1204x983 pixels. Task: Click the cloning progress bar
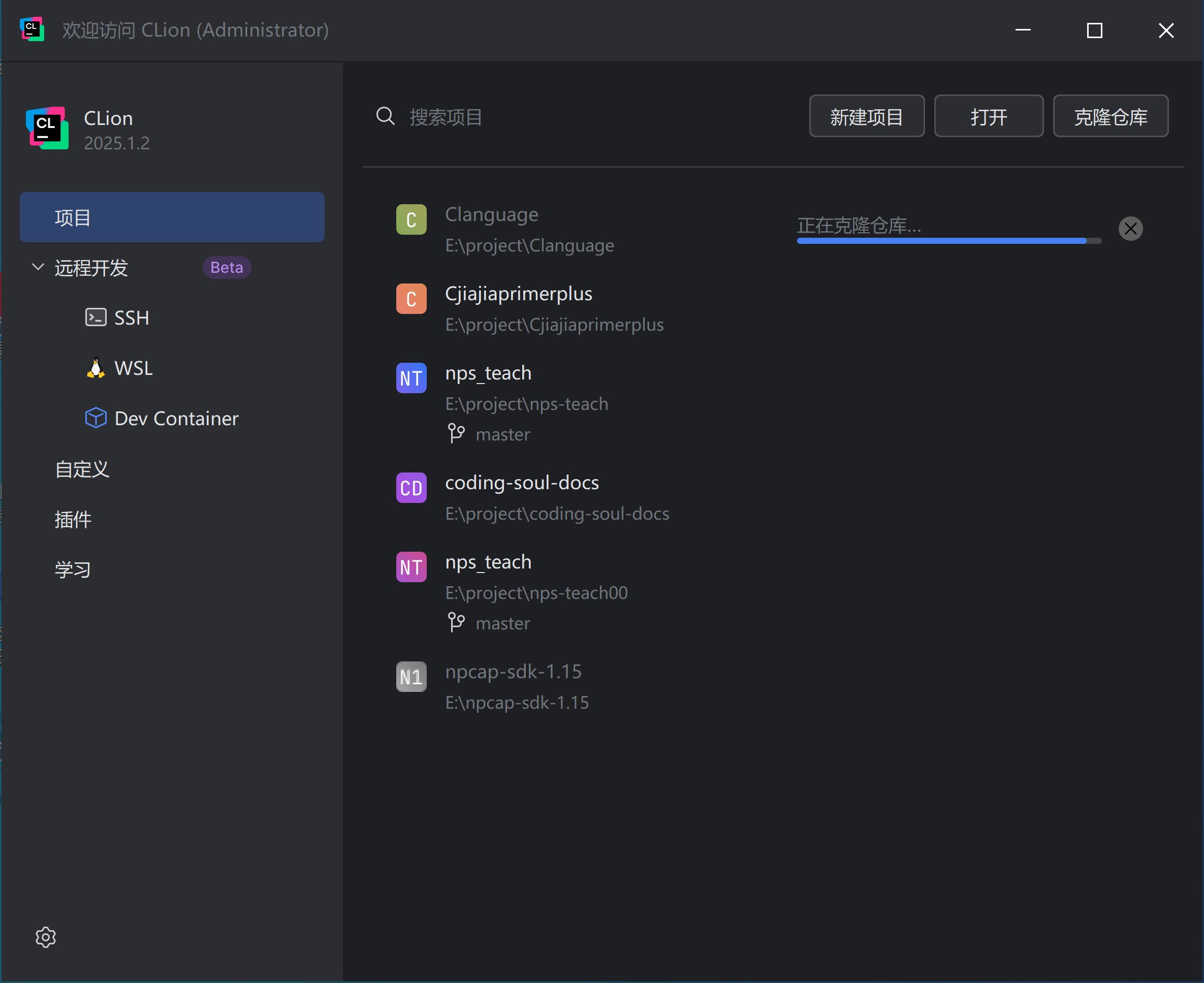pyautogui.click(x=948, y=241)
